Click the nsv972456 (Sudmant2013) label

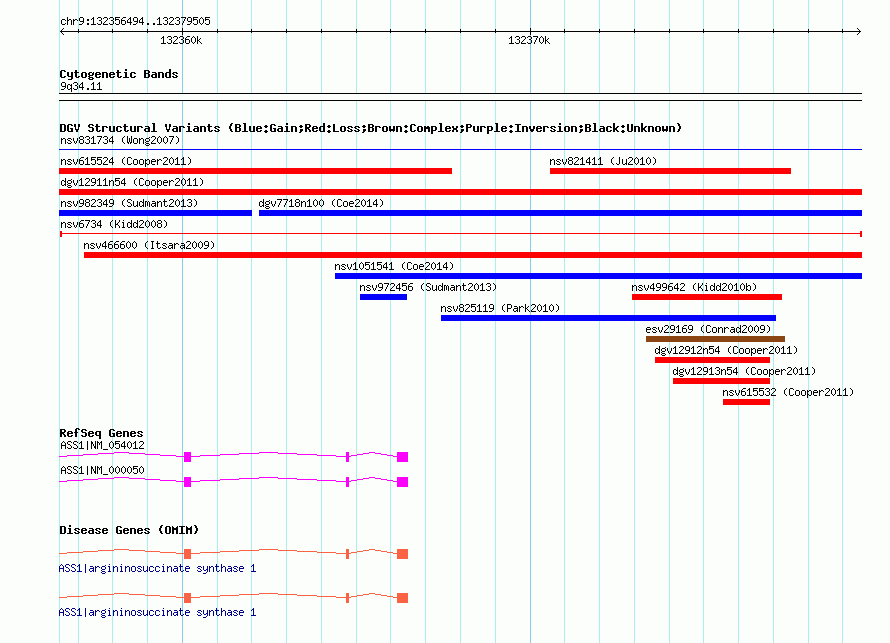click(428, 287)
